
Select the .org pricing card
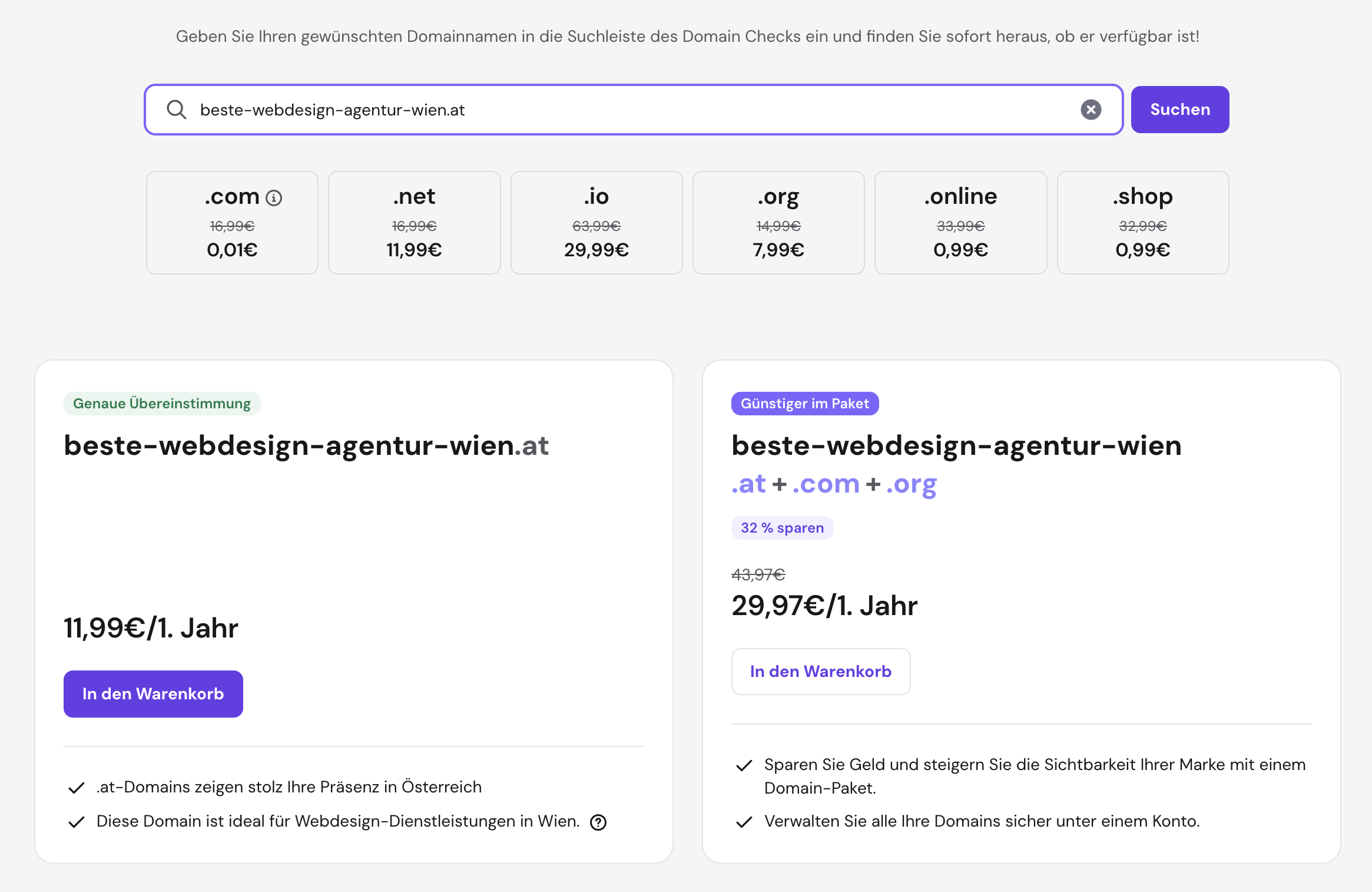click(x=778, y=223)
